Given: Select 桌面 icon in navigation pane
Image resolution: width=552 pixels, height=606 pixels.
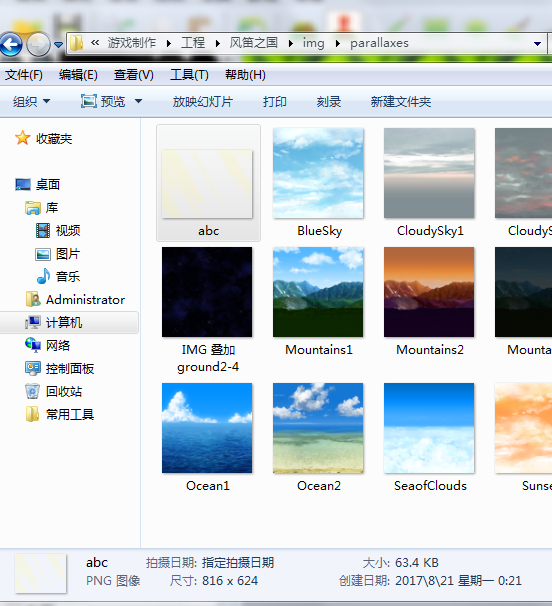Looking at the screenshot, I should pyautogui.click(x=23, y=184).
